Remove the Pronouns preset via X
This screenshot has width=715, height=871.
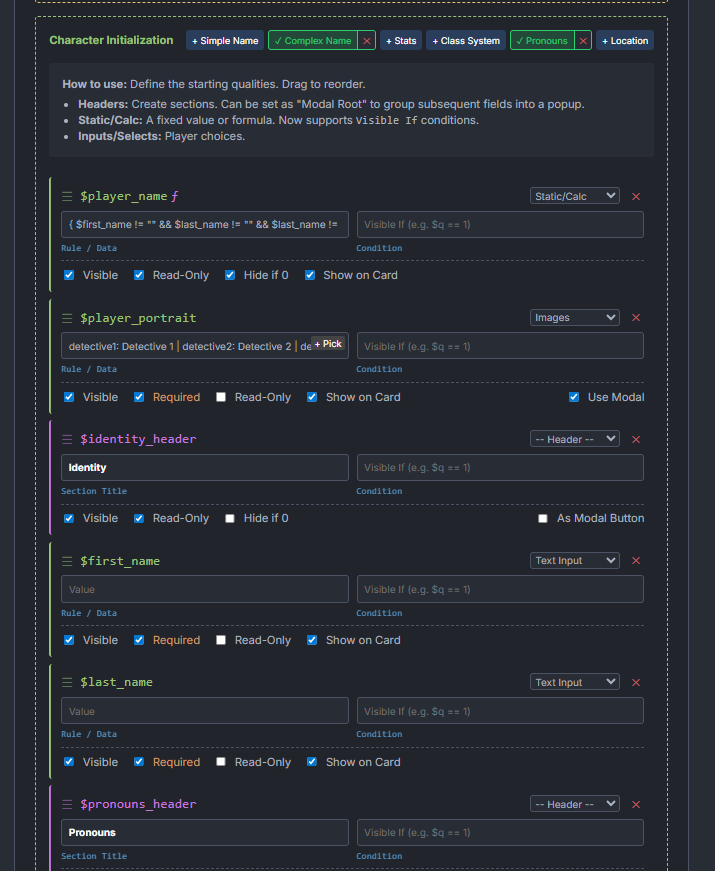click(582, 41)
